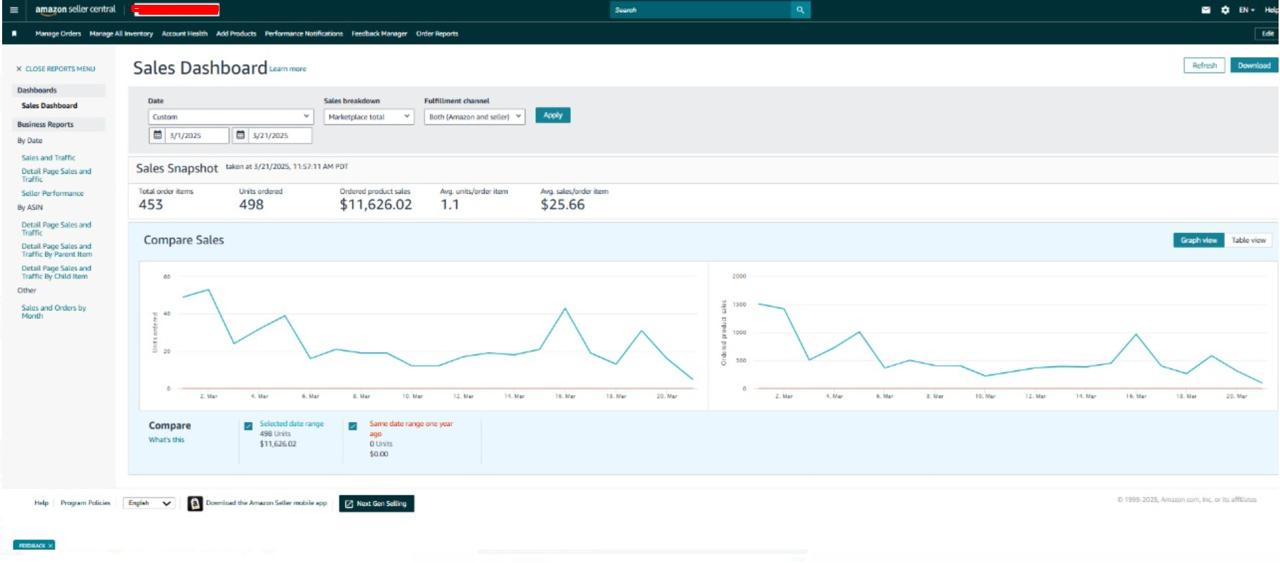
Task: Open the EN language dropdown in header
Action: pyautogui.click(x=1246, y=10)
